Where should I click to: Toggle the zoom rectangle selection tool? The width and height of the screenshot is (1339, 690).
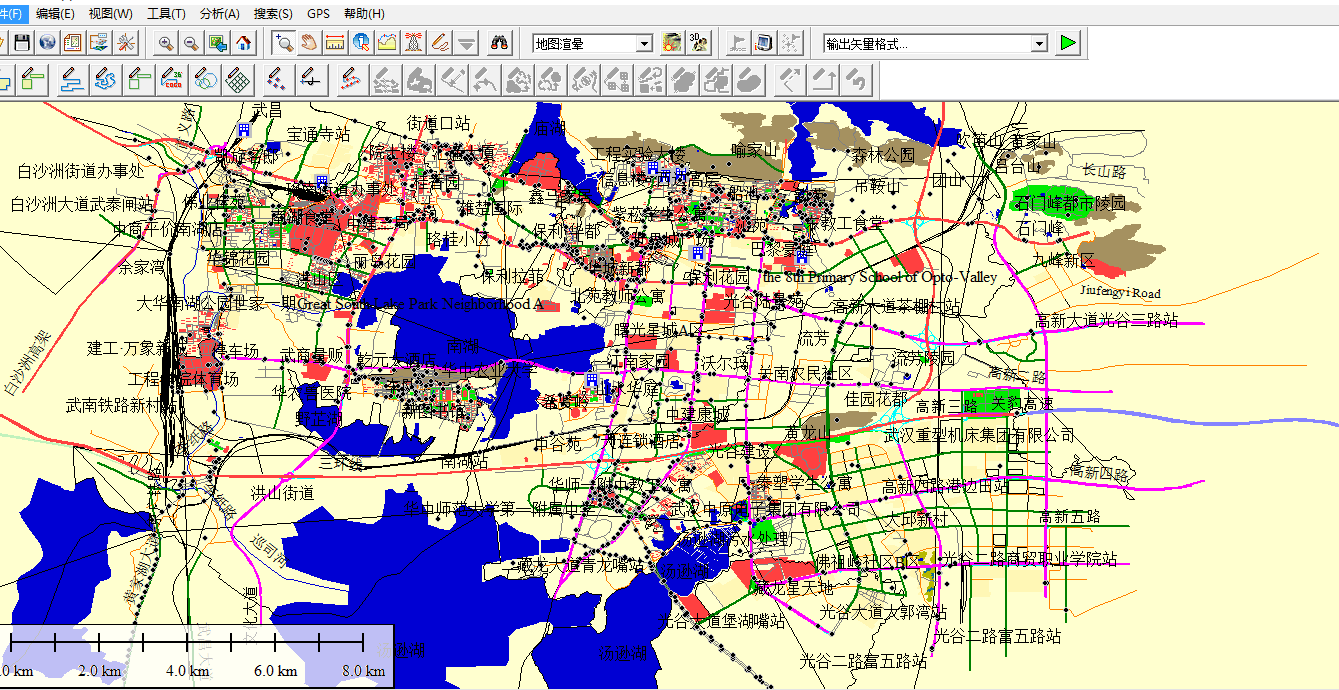click(x=285, y=43)
